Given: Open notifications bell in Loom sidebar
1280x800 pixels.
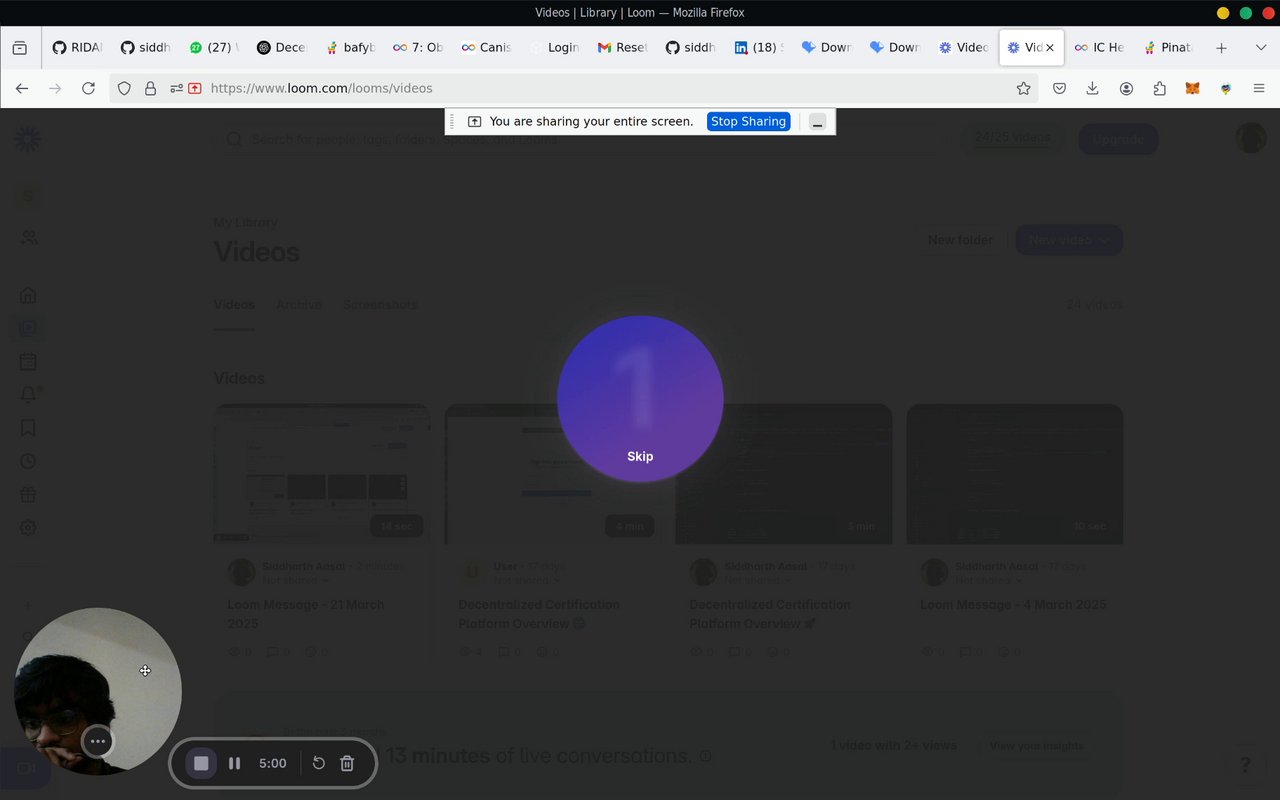Looking at the screenshot, I should 28,394.
